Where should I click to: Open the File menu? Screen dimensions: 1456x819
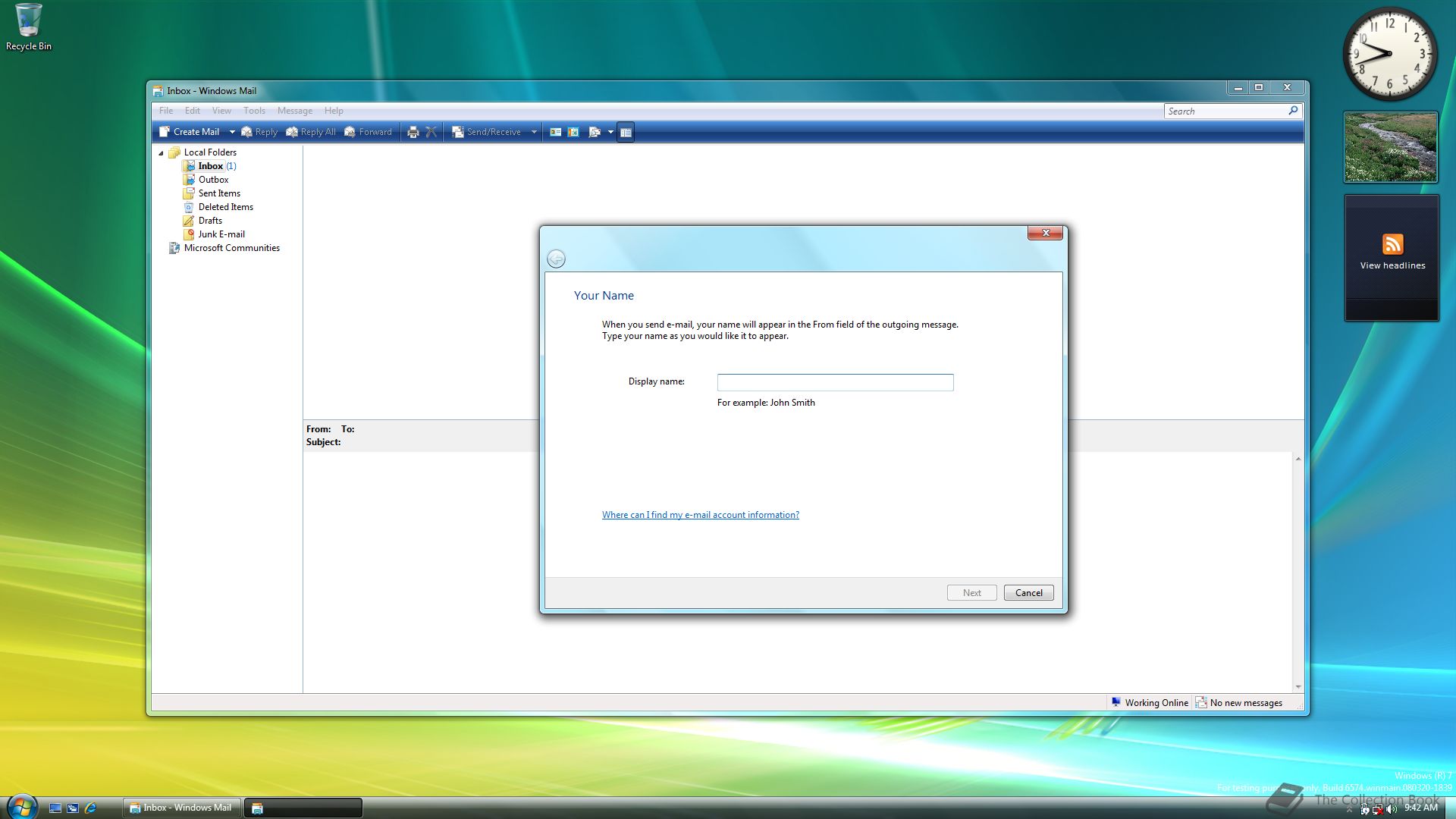(x=166, y=111)
